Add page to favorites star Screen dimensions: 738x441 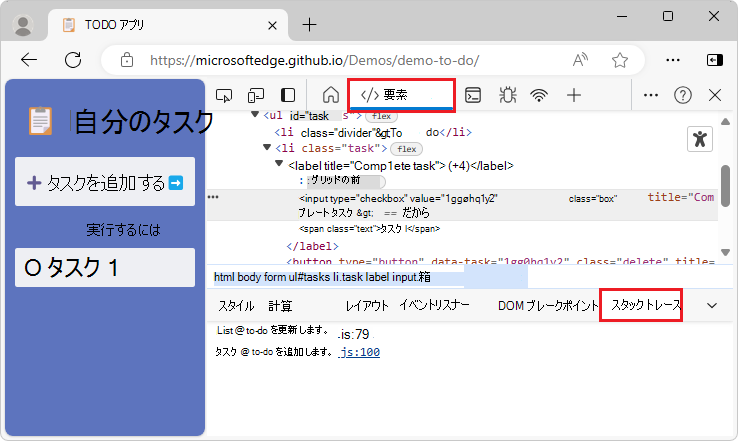pyautogui.click(x=619, y=60)
